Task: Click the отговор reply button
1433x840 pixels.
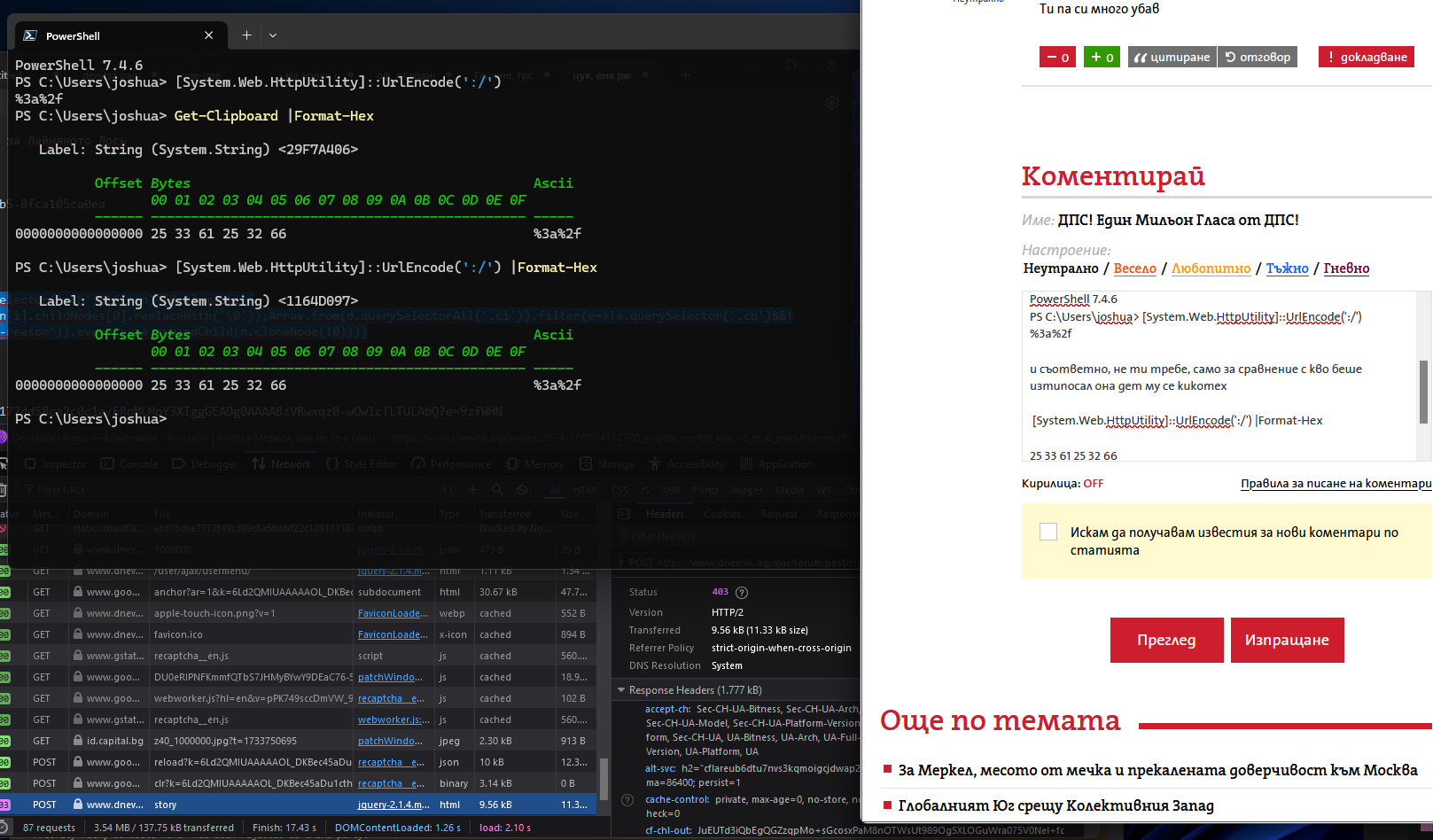Action: pyautogui.click(x=1258, y=57)
